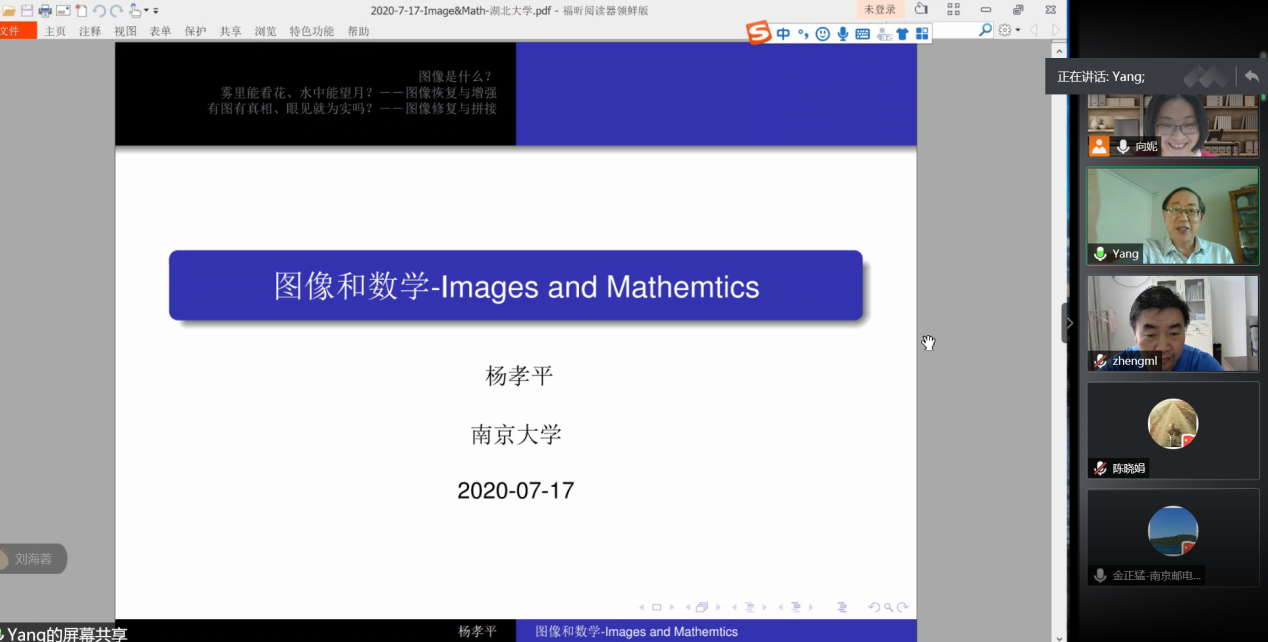Click the search magnifier icon
1268x642 pixels.
click(x=985, y=30)
